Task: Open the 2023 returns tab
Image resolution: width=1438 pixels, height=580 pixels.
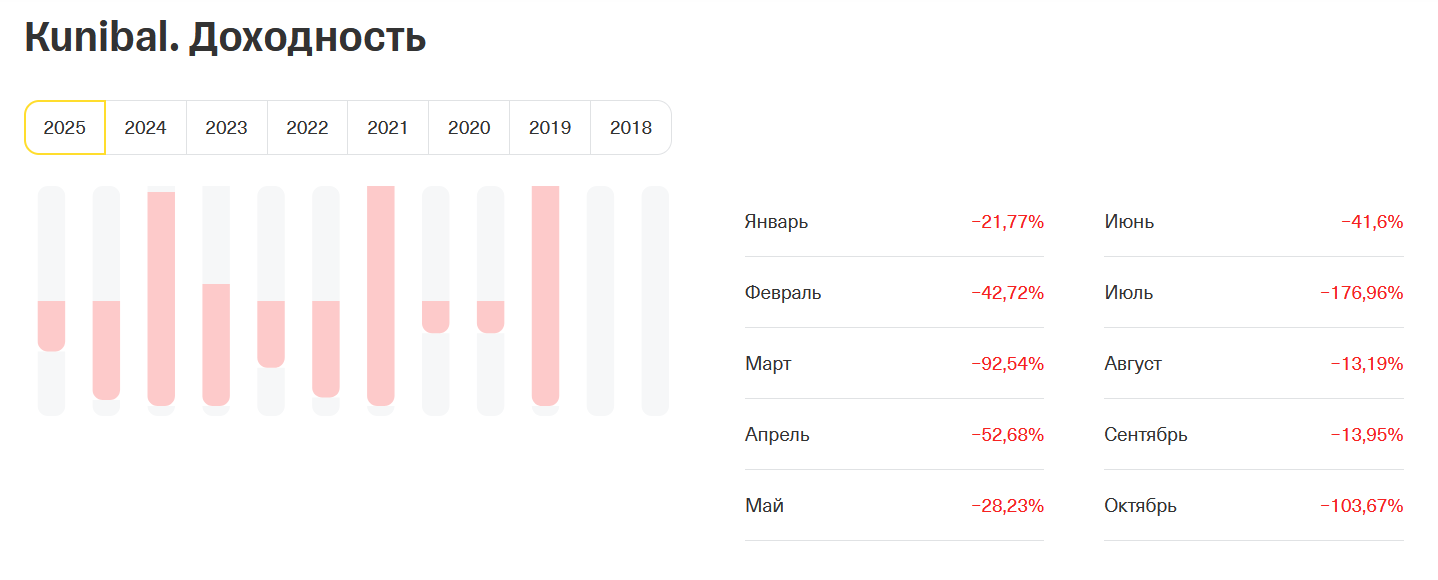Action: point(227,128)
